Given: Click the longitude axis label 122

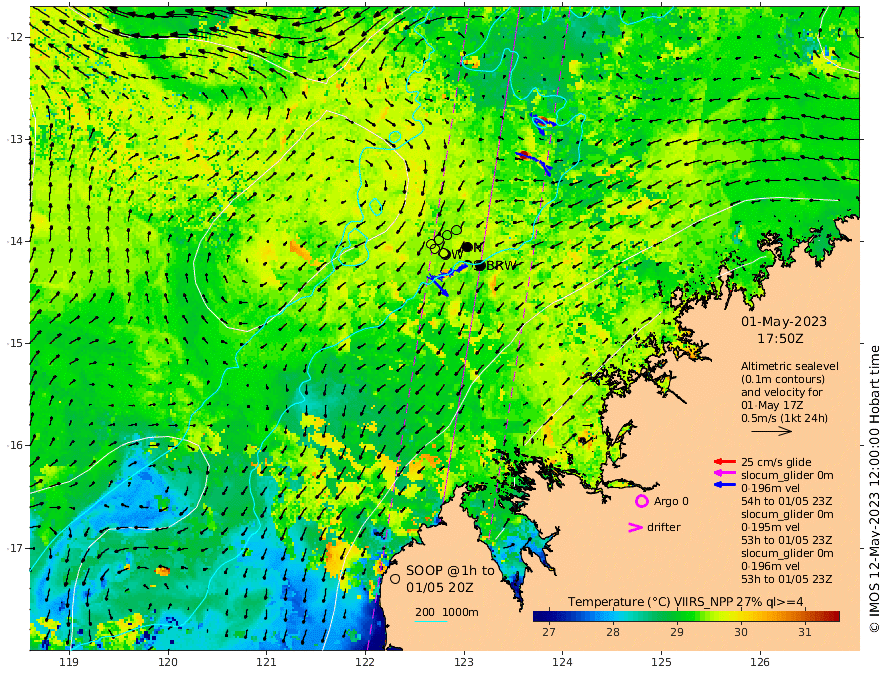Looking at the screenshot, I should [x=365, y=662].
